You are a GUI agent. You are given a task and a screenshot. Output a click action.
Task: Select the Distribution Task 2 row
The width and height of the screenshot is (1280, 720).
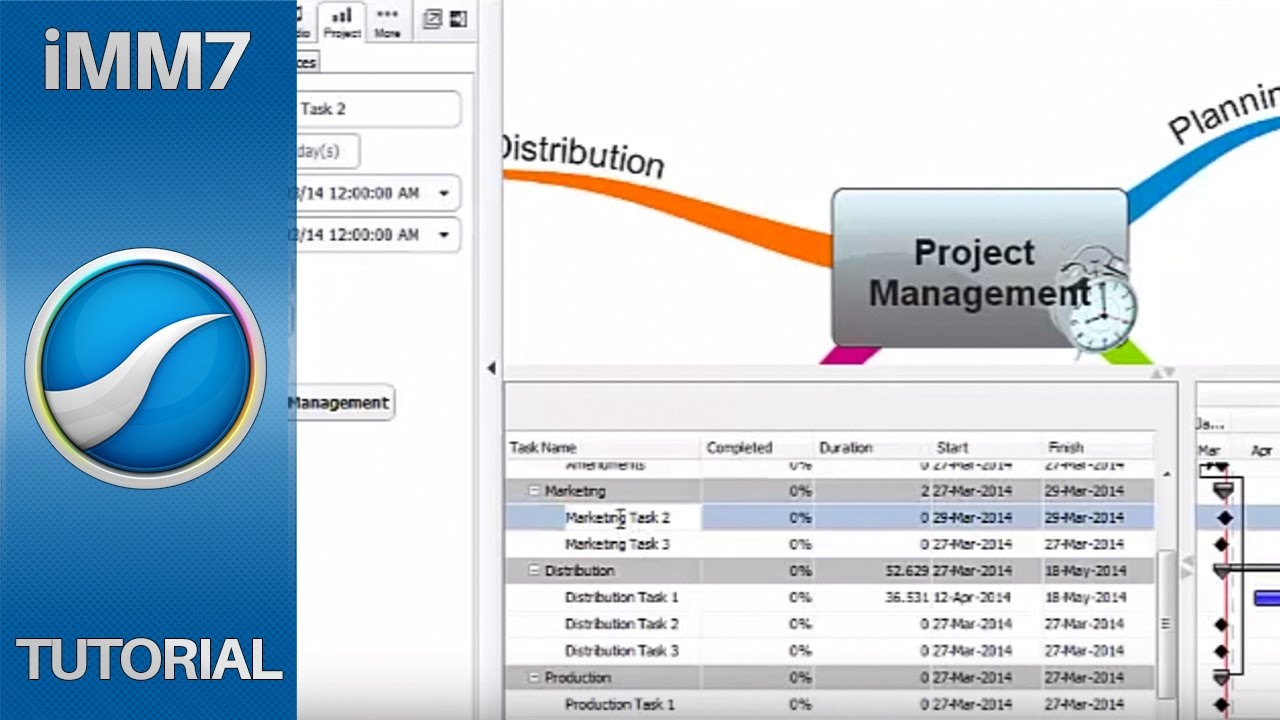coord(830,624)
